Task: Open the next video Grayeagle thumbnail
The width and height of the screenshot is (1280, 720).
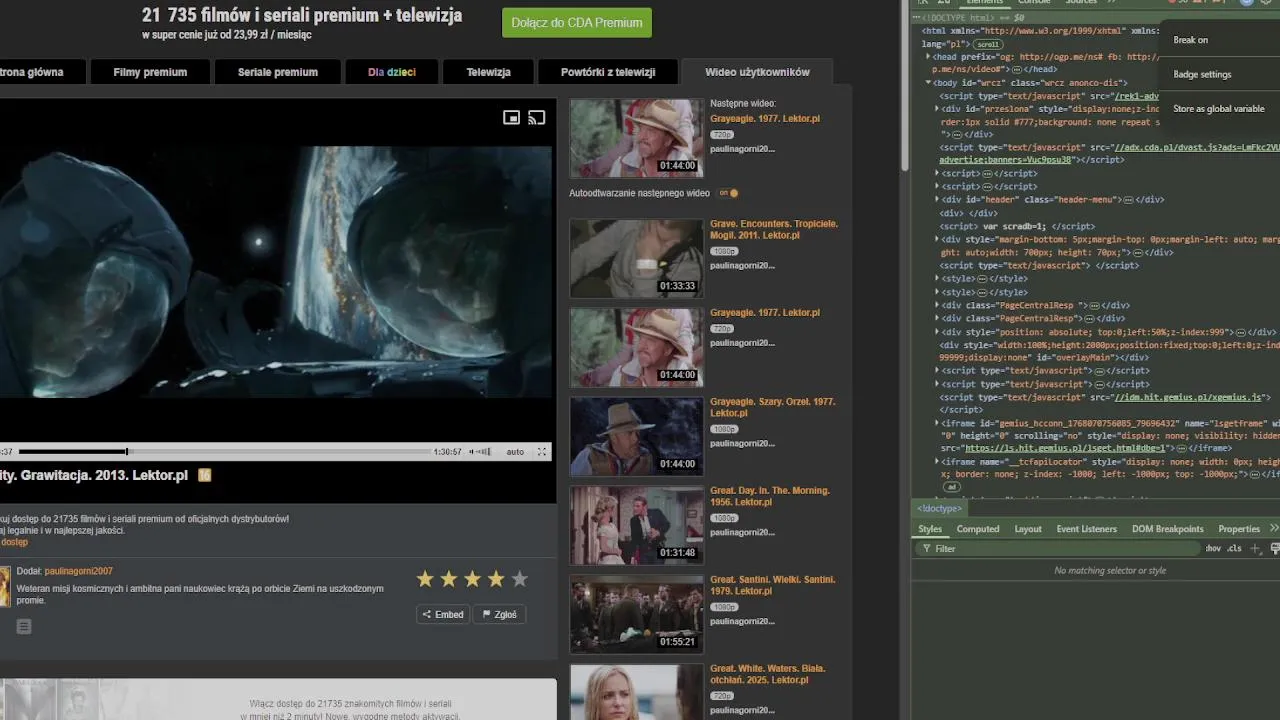Action: click(x=637, y=138)
